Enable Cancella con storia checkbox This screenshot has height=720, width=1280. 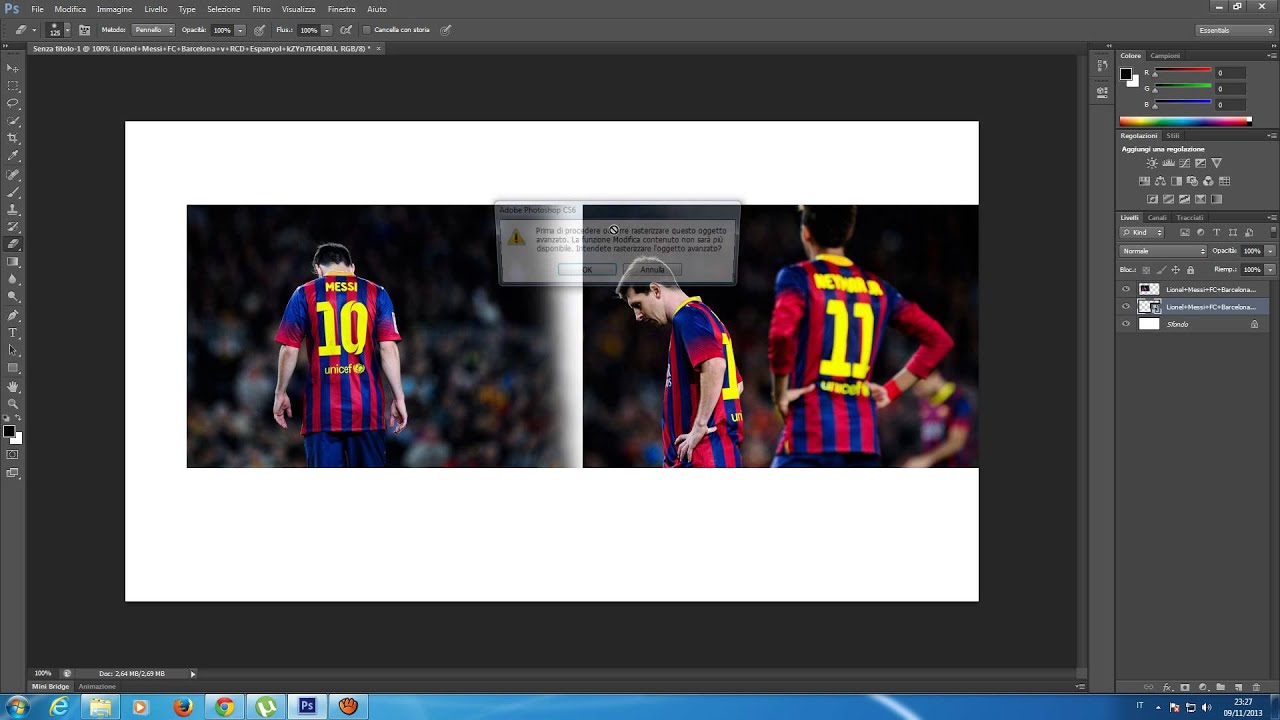click(366, 30)
